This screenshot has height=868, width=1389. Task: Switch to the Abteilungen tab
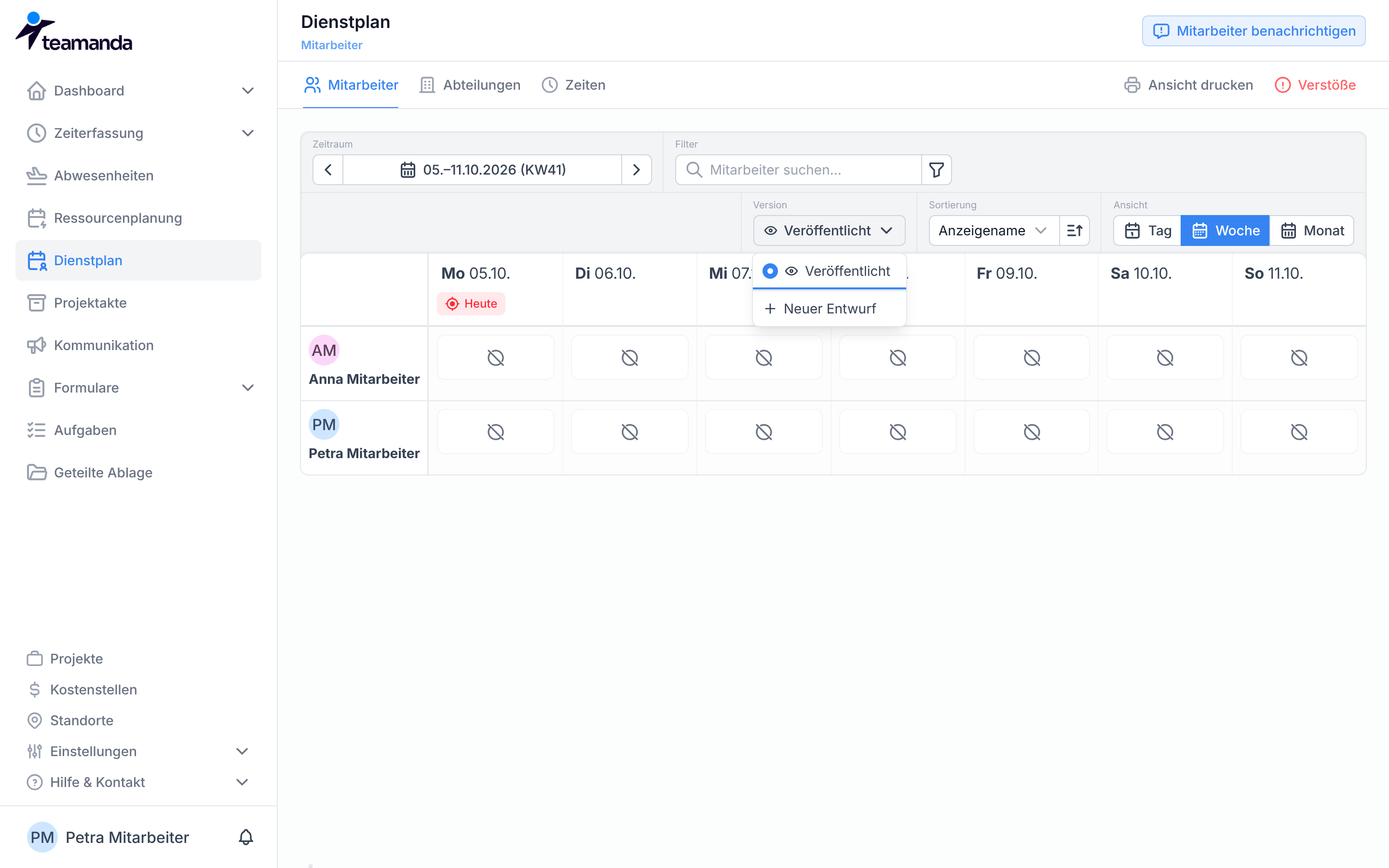(x=470, y=85)
